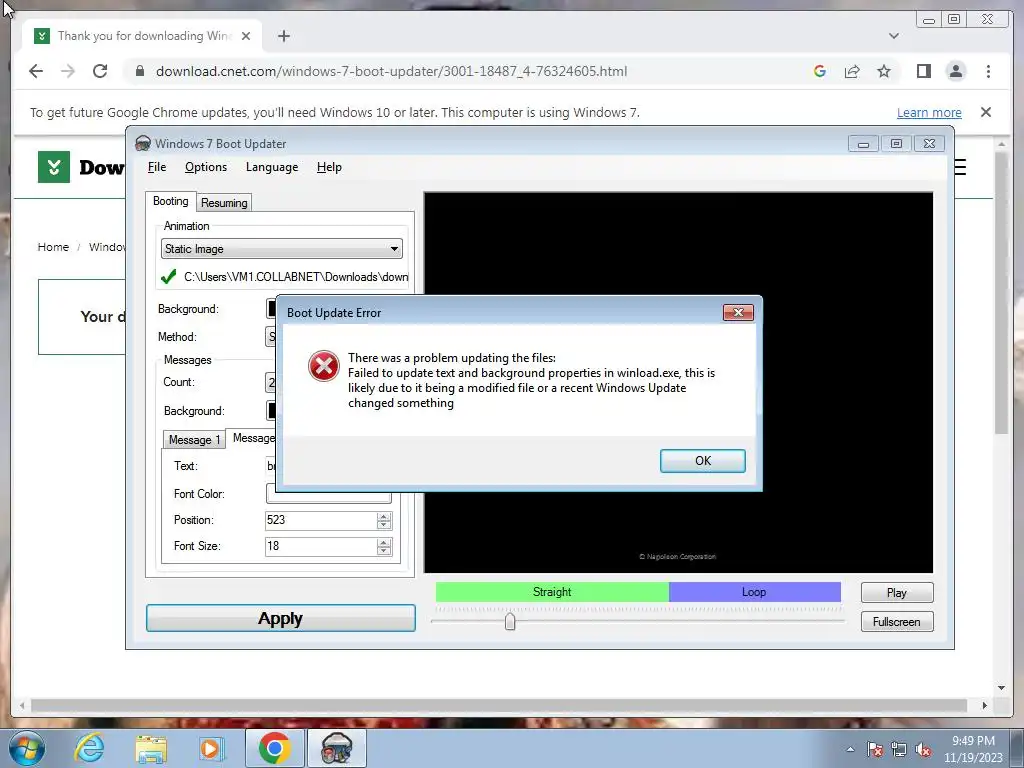Click the Home breadcrumb link on the page
This screenshot has width=1024, height=768.
53,247
